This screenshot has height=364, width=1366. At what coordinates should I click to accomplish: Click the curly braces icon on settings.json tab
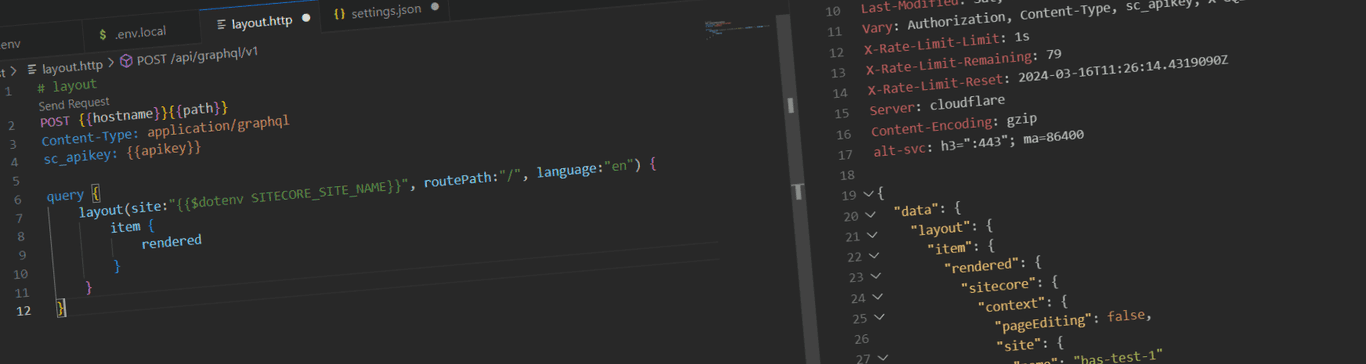pos(340,14)
